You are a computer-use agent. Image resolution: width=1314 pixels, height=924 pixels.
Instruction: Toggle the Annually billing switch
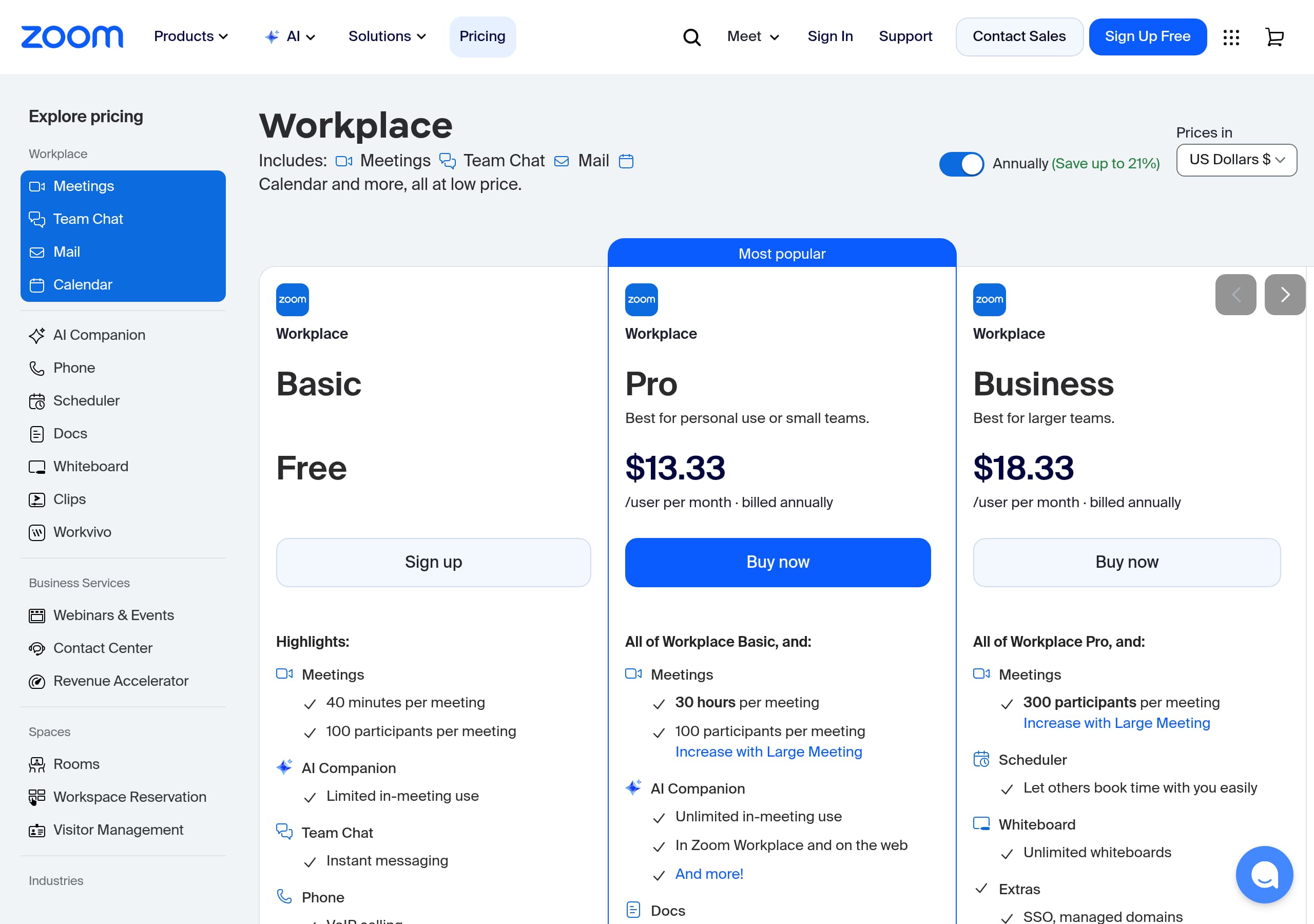(961, 164)
